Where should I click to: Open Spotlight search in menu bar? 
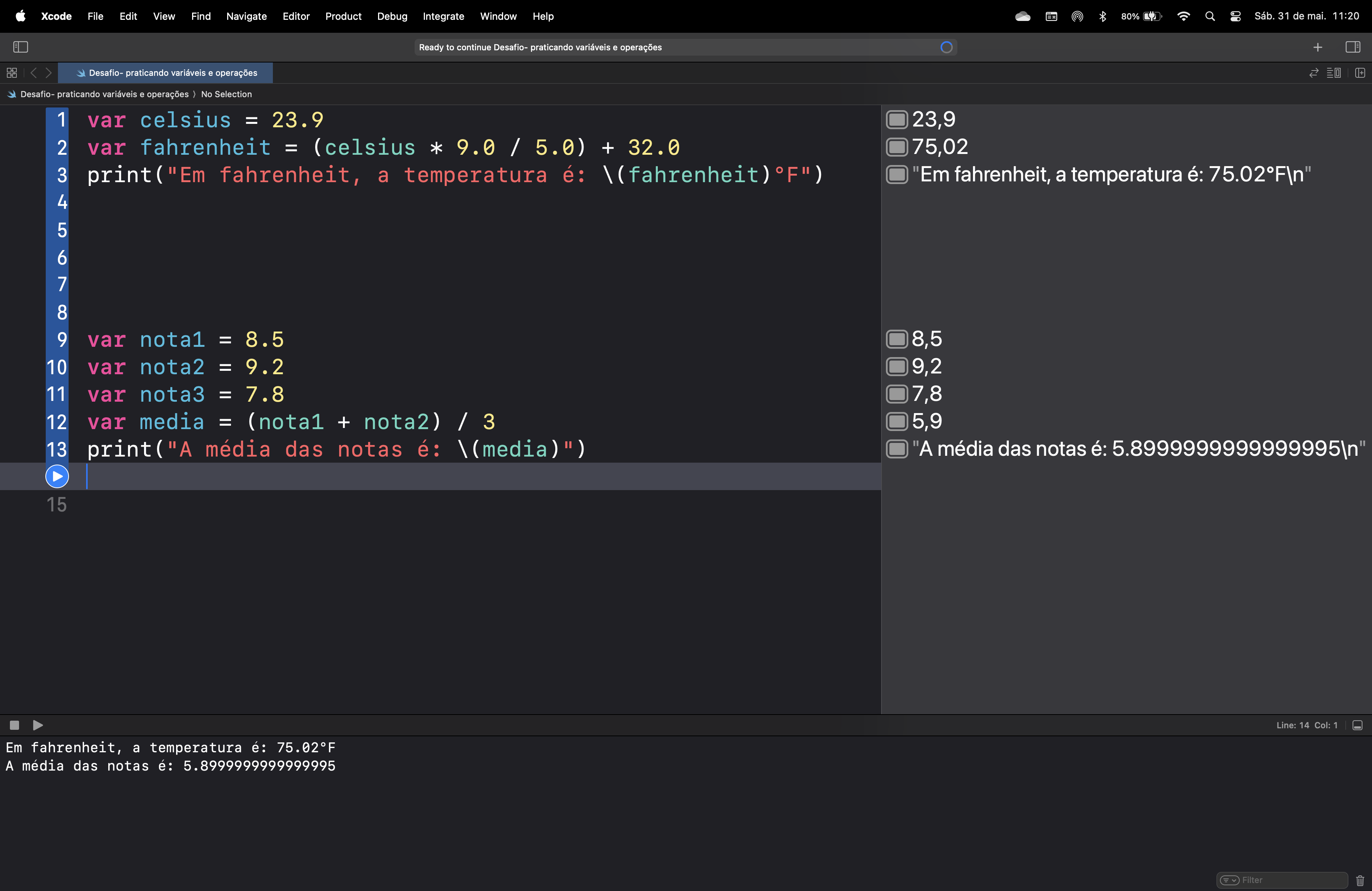[1209, 16]
